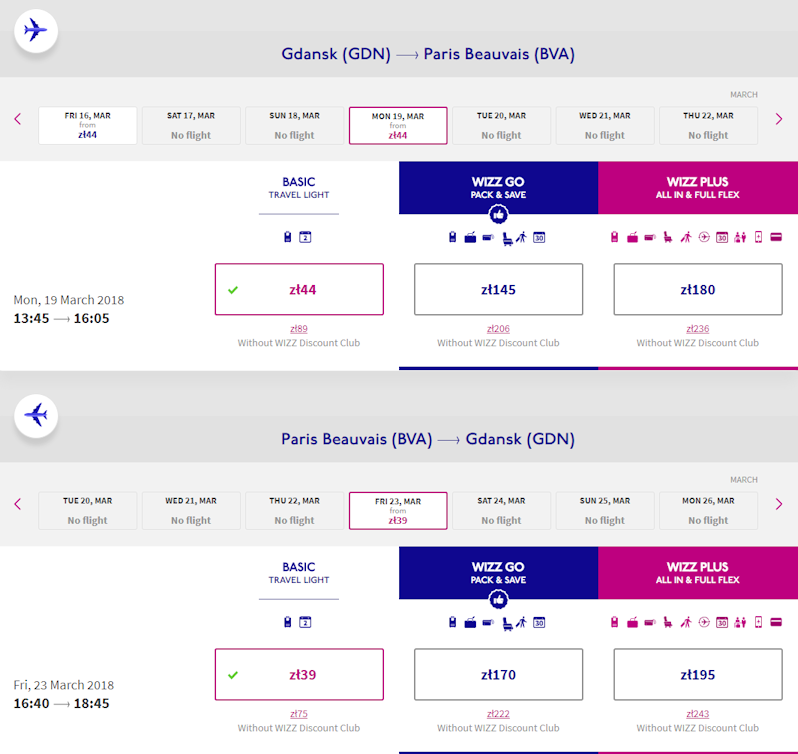
Task: Click the 2-day calendar icon under outbound BASIC
Action: click(305, 237)
